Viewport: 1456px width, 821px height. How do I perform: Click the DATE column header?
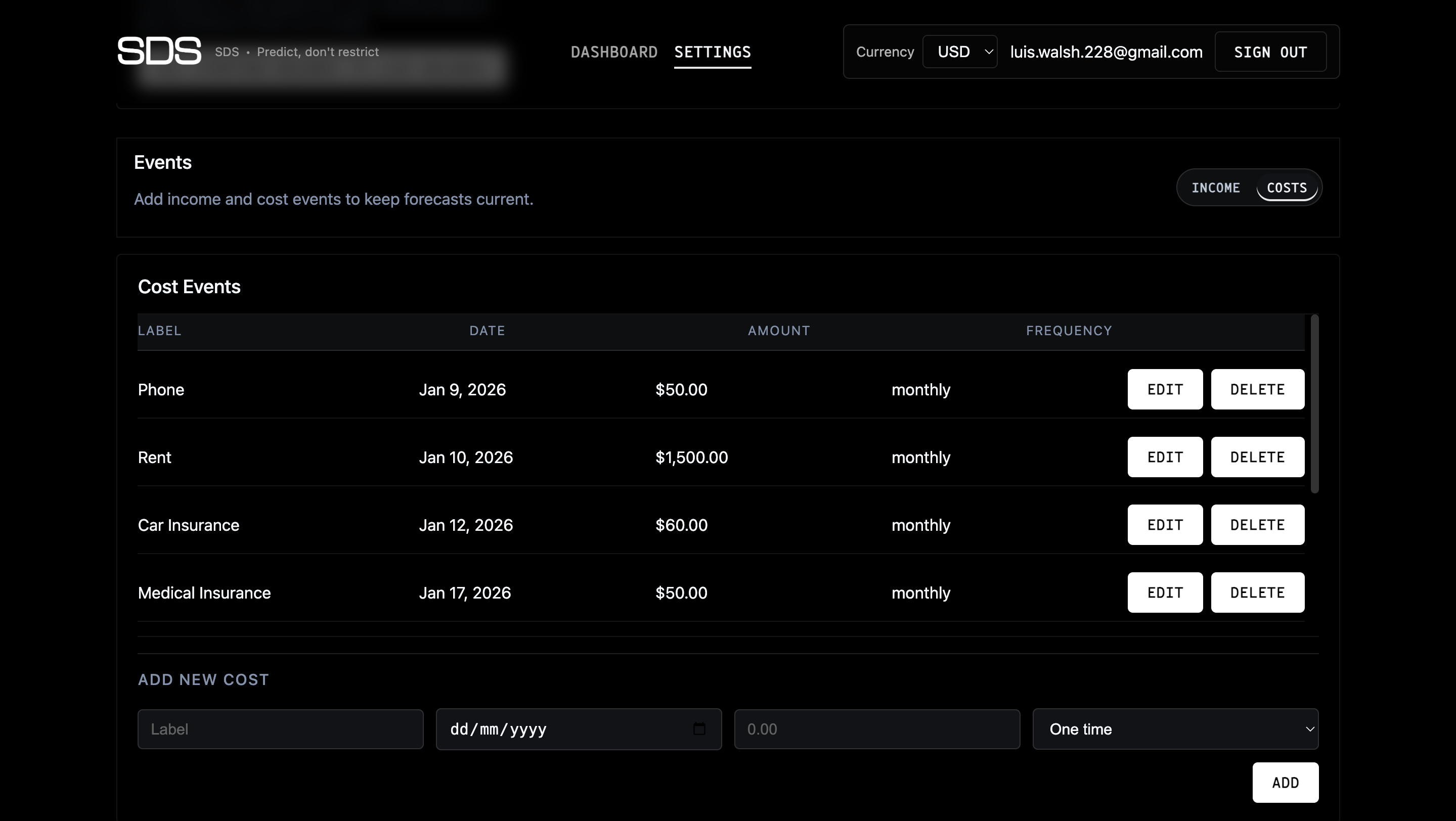[x=487, y=331]
